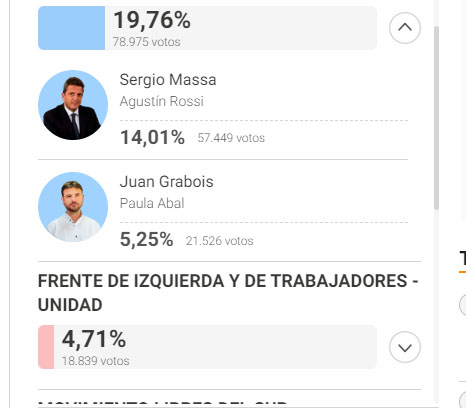The width and height of the screenshot is (466, 408).
Task: Click the blue 19,76% progress bar
Action: 71,28
